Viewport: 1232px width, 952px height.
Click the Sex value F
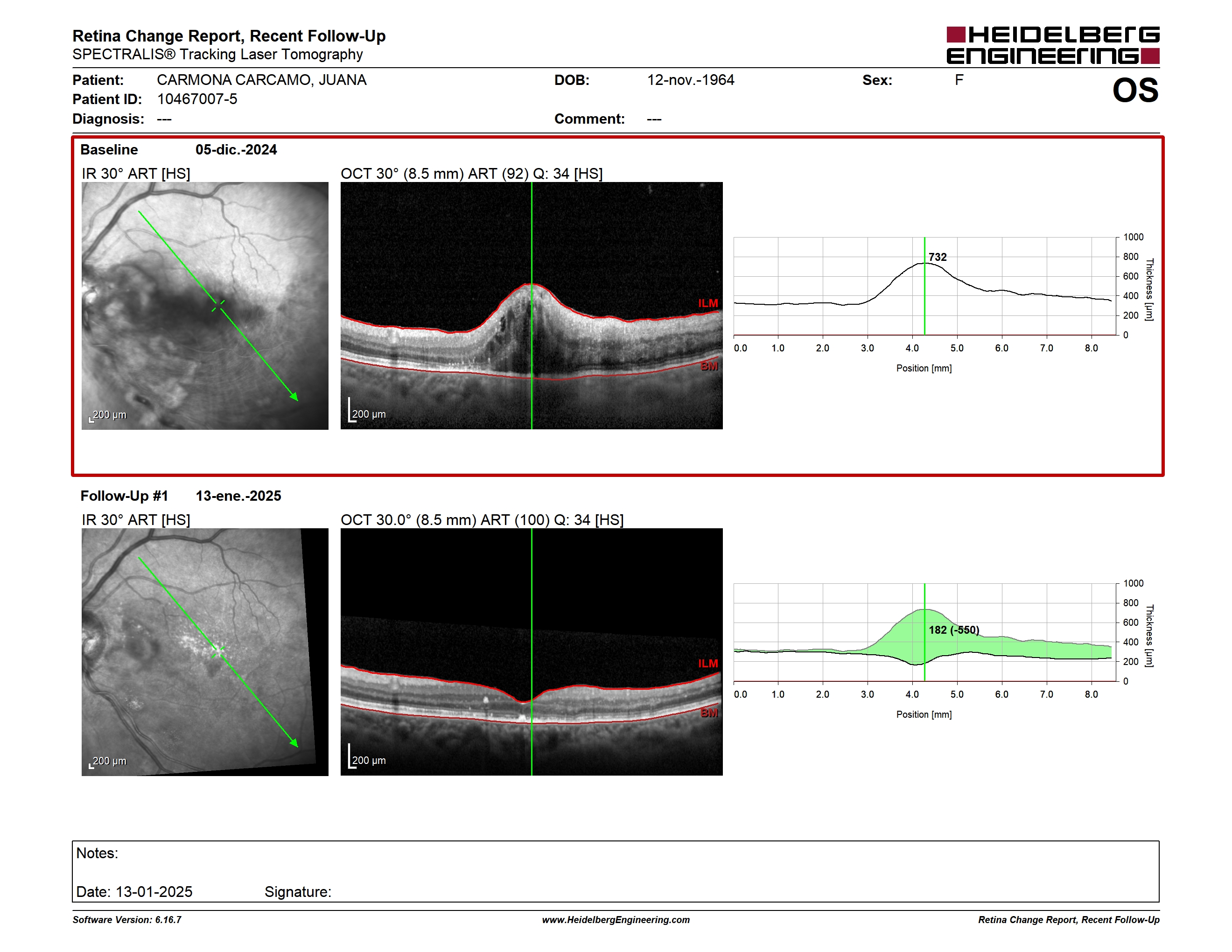pyautogui.click(x=959, y=80)
